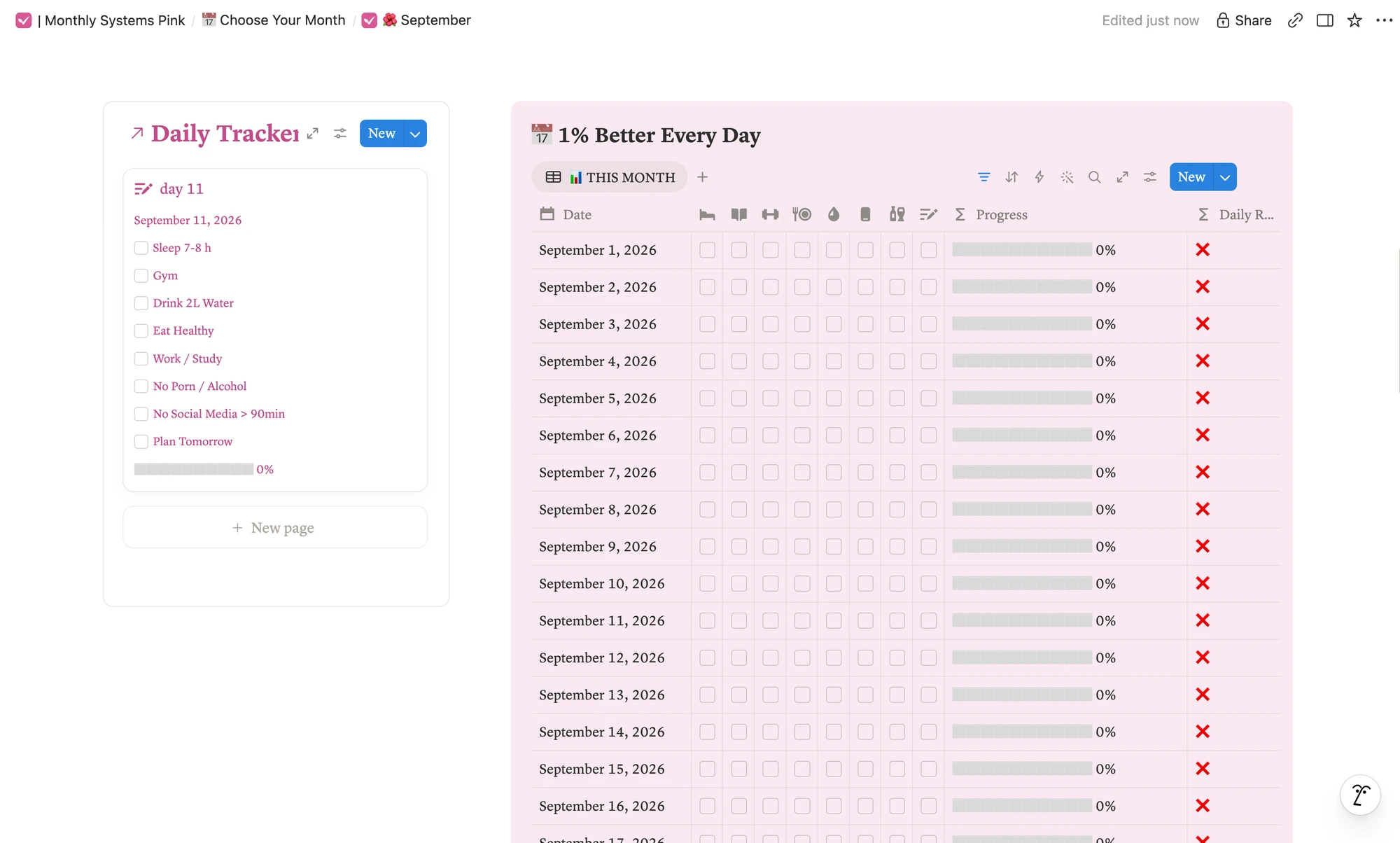Go to the Choose Your Month breadcrumb
The image size is (1400, 843).
coord(274,20)
